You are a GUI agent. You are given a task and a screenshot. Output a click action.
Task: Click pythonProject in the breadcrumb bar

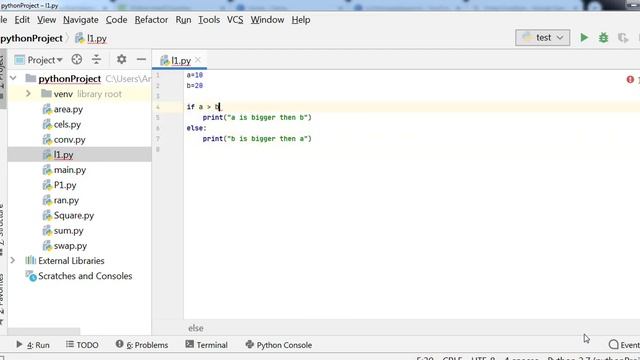pyautogui.click(x=31, y=38)
